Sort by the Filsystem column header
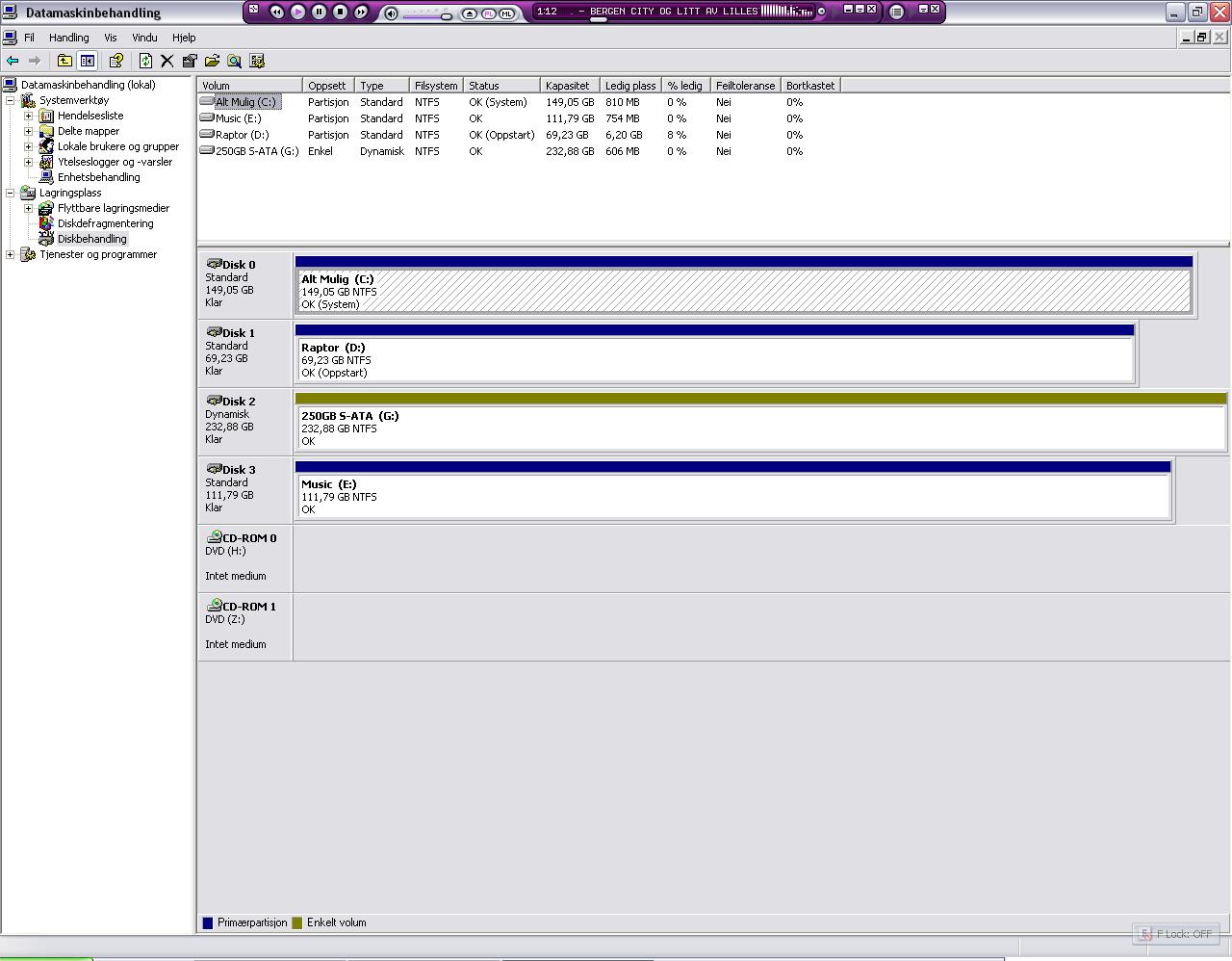The width and height of the screenshot is (1232, 961). pos(436,86)
